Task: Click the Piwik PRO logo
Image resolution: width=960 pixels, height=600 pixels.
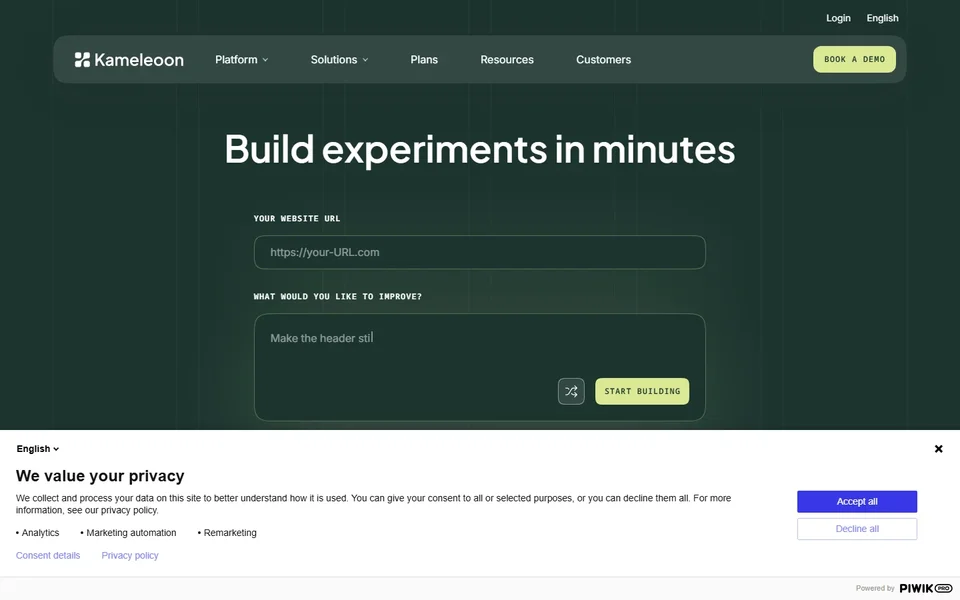Action: (925, 588)
